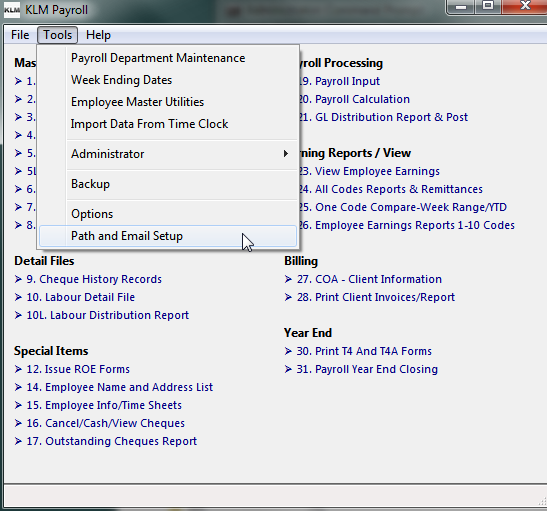Click arrow icon beside Employee Info/Time Sheets
This screenshot has width=547, height=511.
point(18,405)
